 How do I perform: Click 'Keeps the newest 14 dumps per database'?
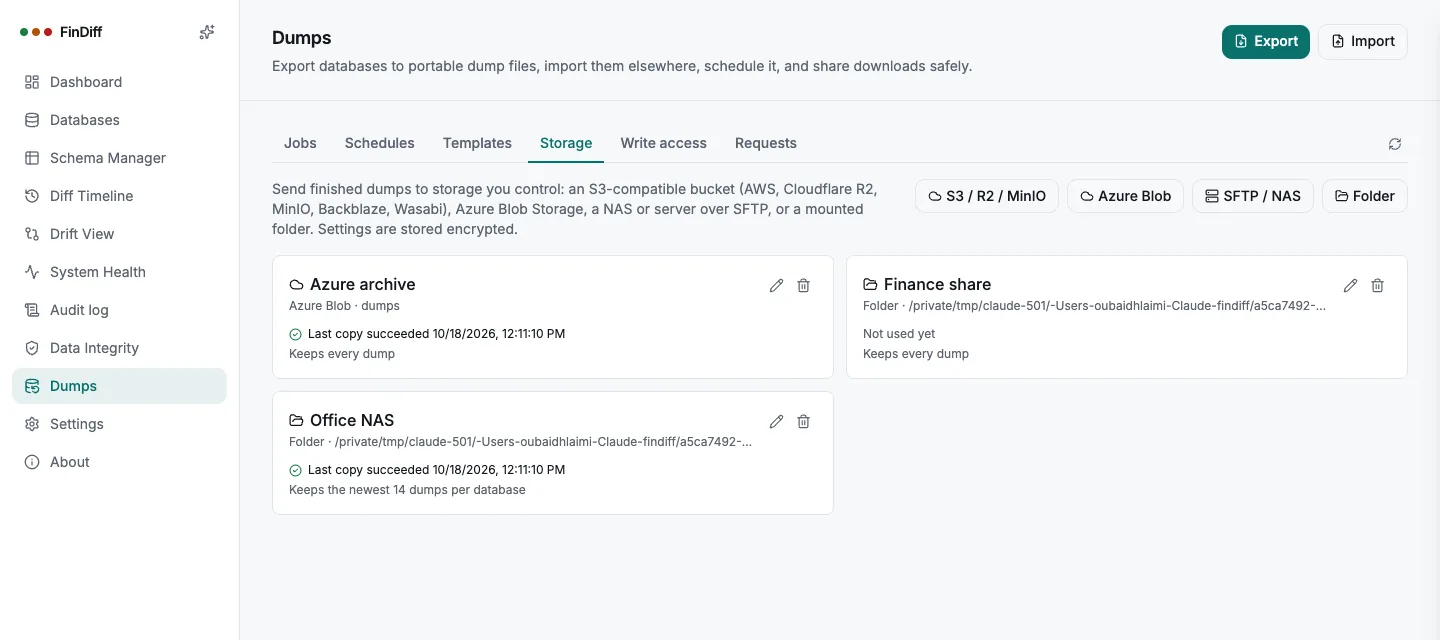(x=407, y=490)
